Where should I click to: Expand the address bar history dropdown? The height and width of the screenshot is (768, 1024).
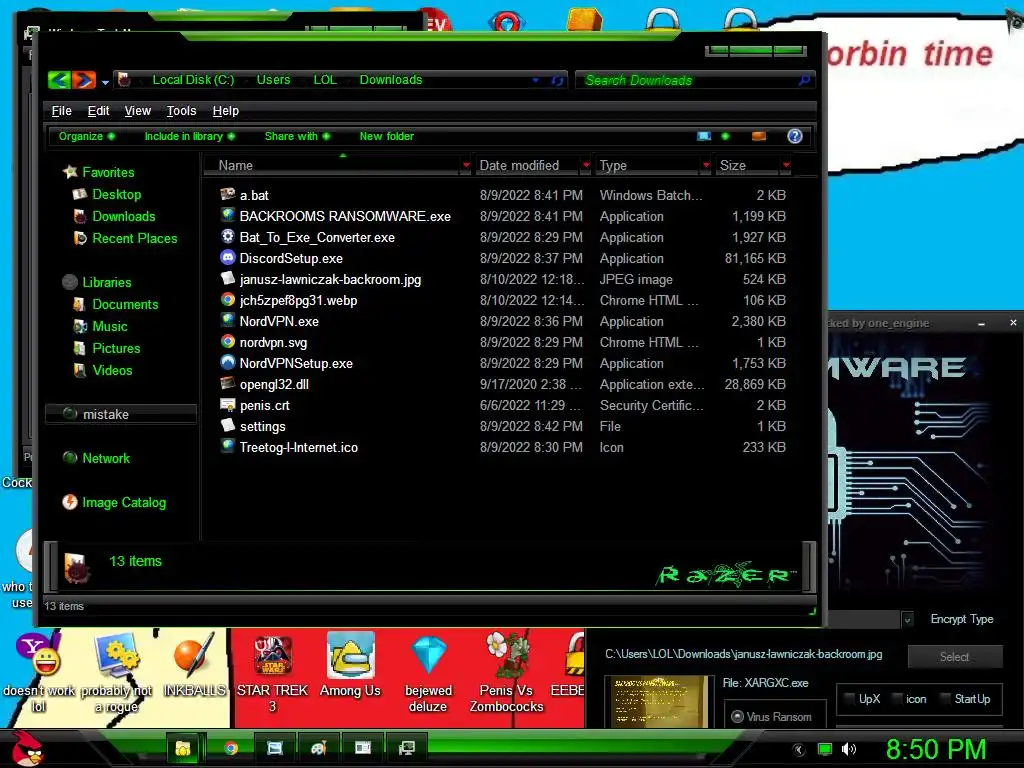(536, 80)
